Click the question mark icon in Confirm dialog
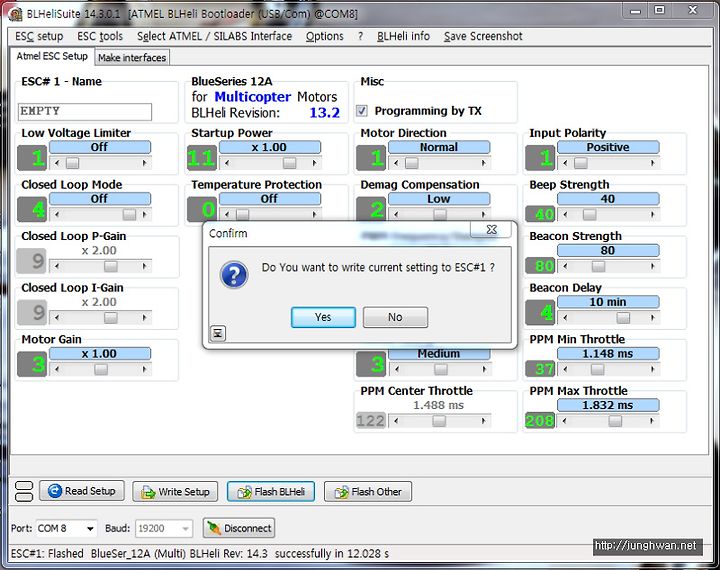 [234, 275]
